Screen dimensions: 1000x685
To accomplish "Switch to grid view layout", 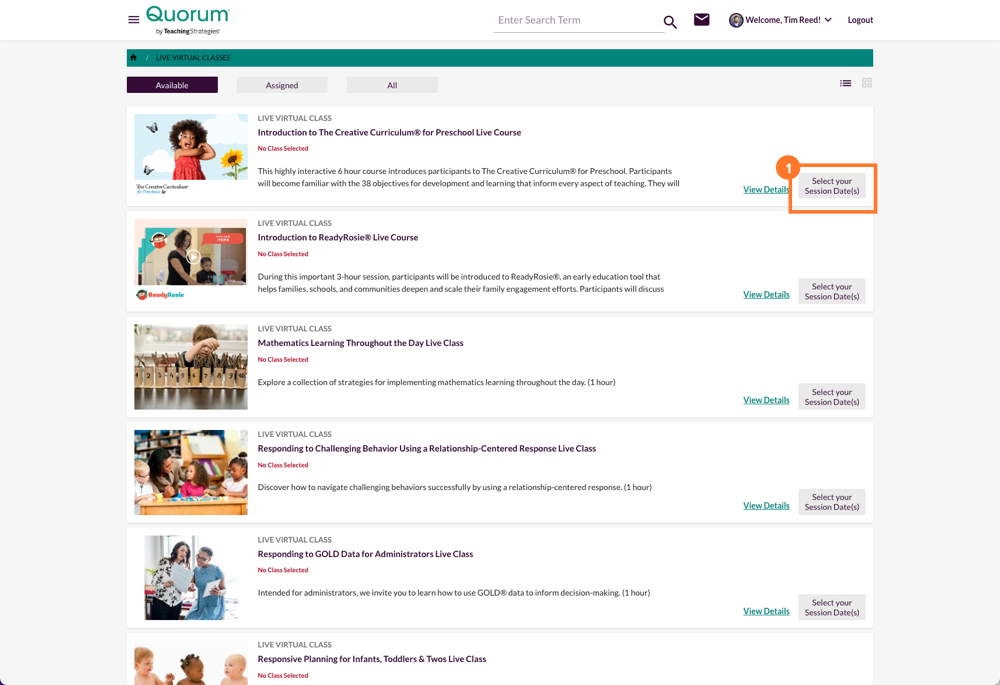I will [x=866, y=83].
